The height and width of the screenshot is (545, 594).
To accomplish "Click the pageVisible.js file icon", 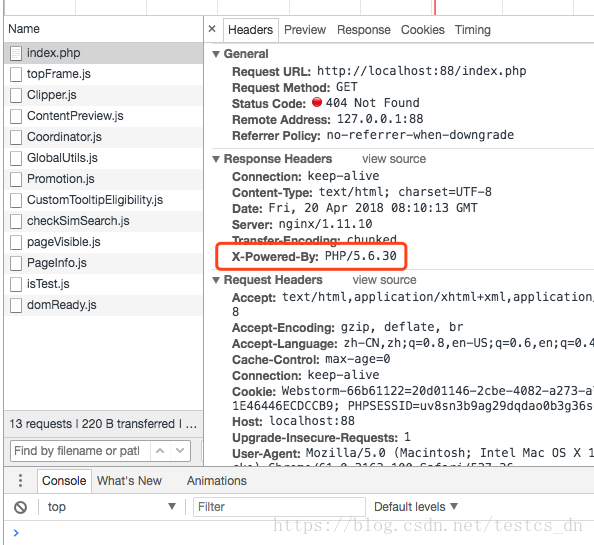I will click(16, 242).
